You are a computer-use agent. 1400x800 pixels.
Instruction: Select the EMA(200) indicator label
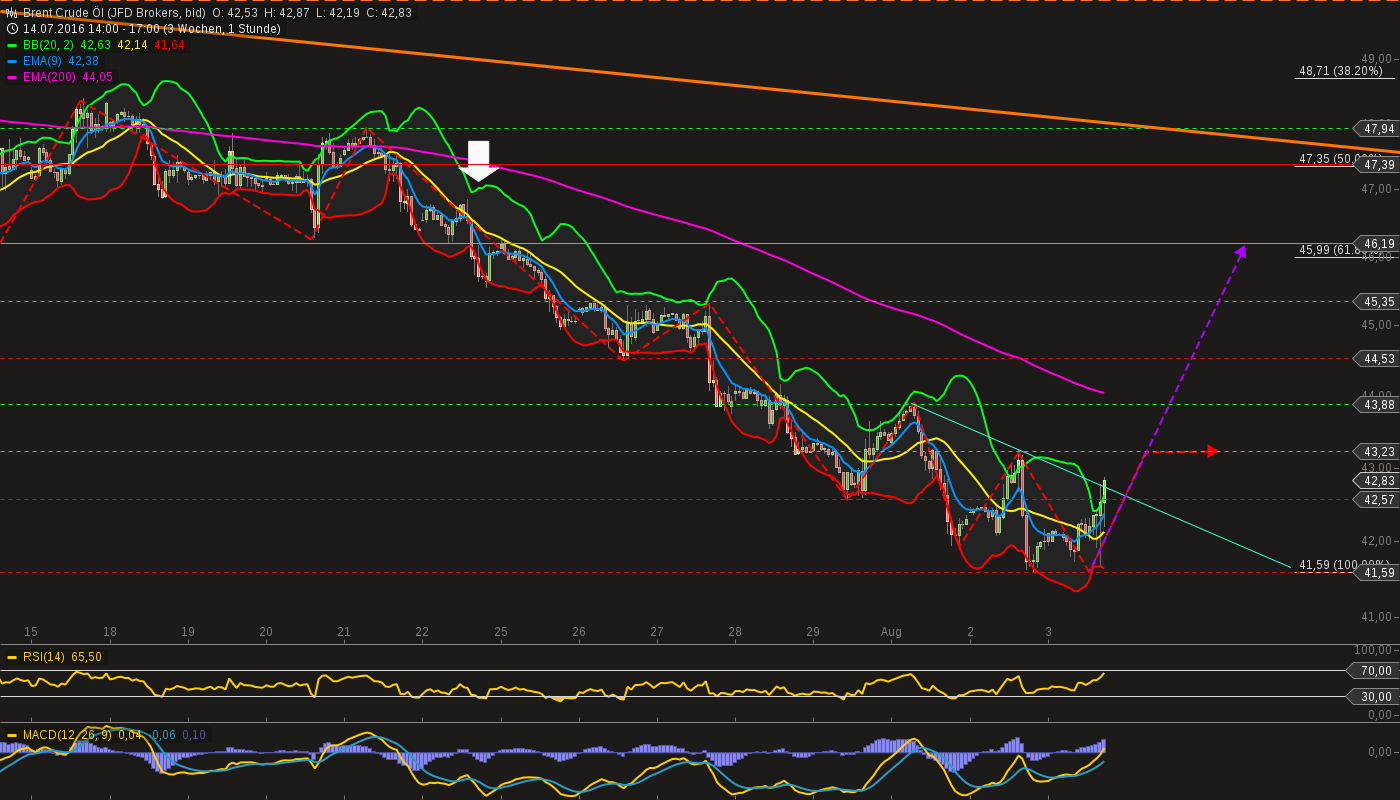pyautogui.click(x=49, y=77)
